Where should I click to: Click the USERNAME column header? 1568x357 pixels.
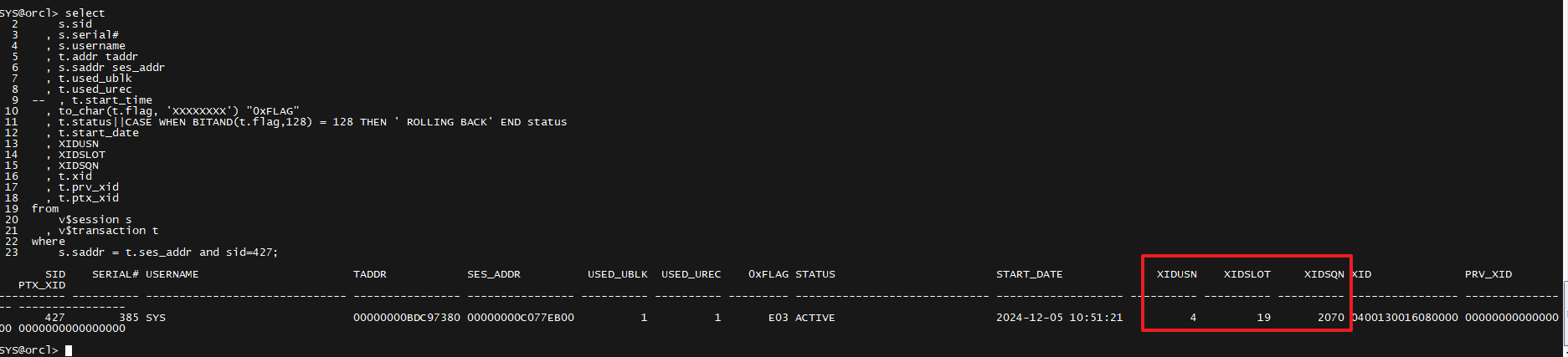pos(172,274)
